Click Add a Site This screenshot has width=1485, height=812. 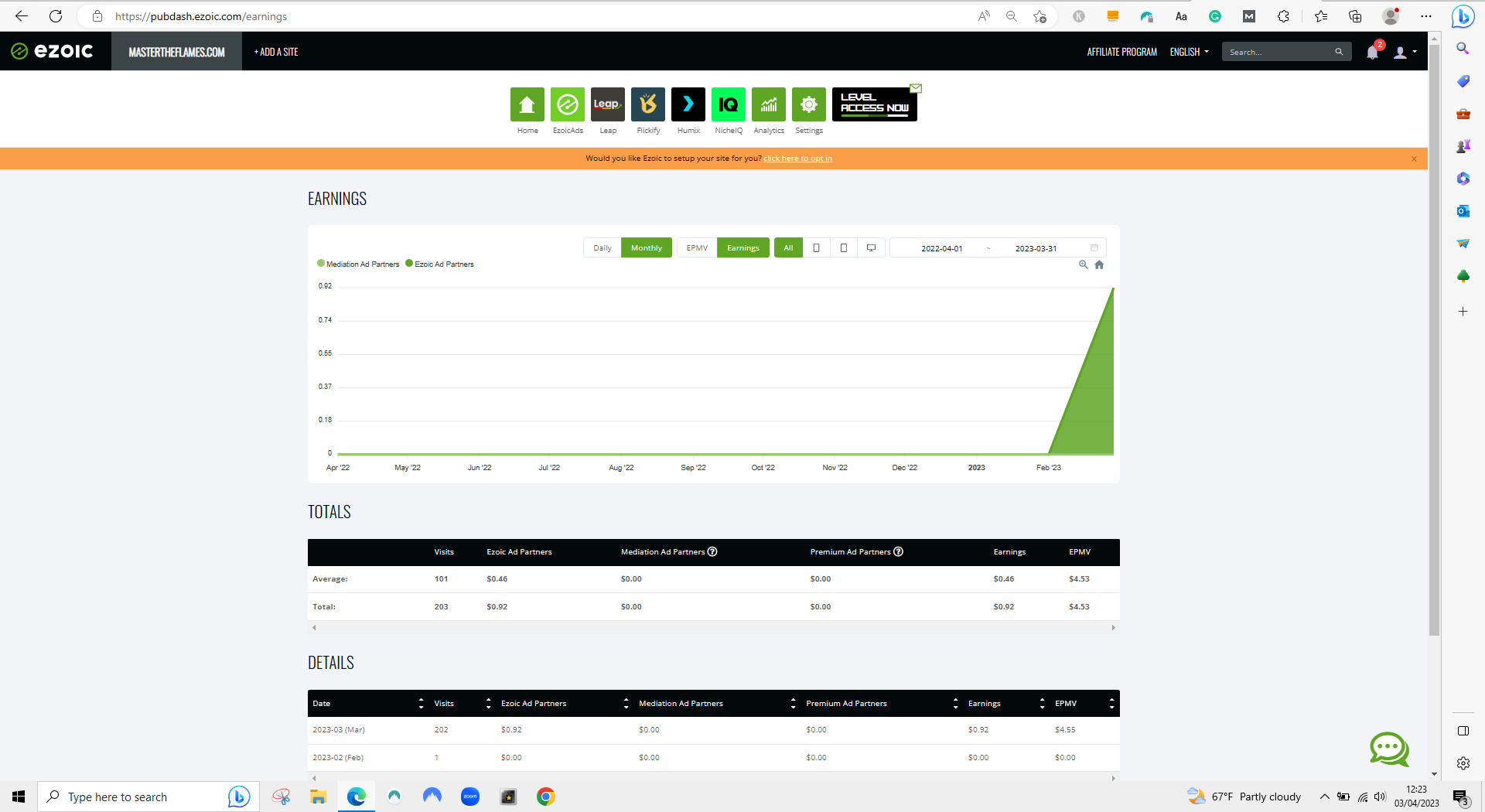[x=276, y=52]
